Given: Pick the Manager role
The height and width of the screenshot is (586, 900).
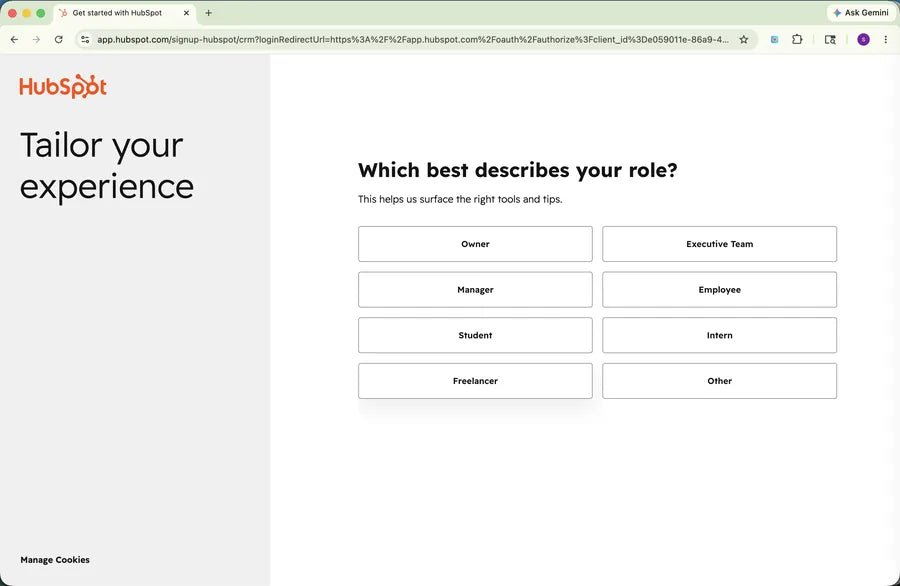Looking at the screenshot, I should coord(475,290).
